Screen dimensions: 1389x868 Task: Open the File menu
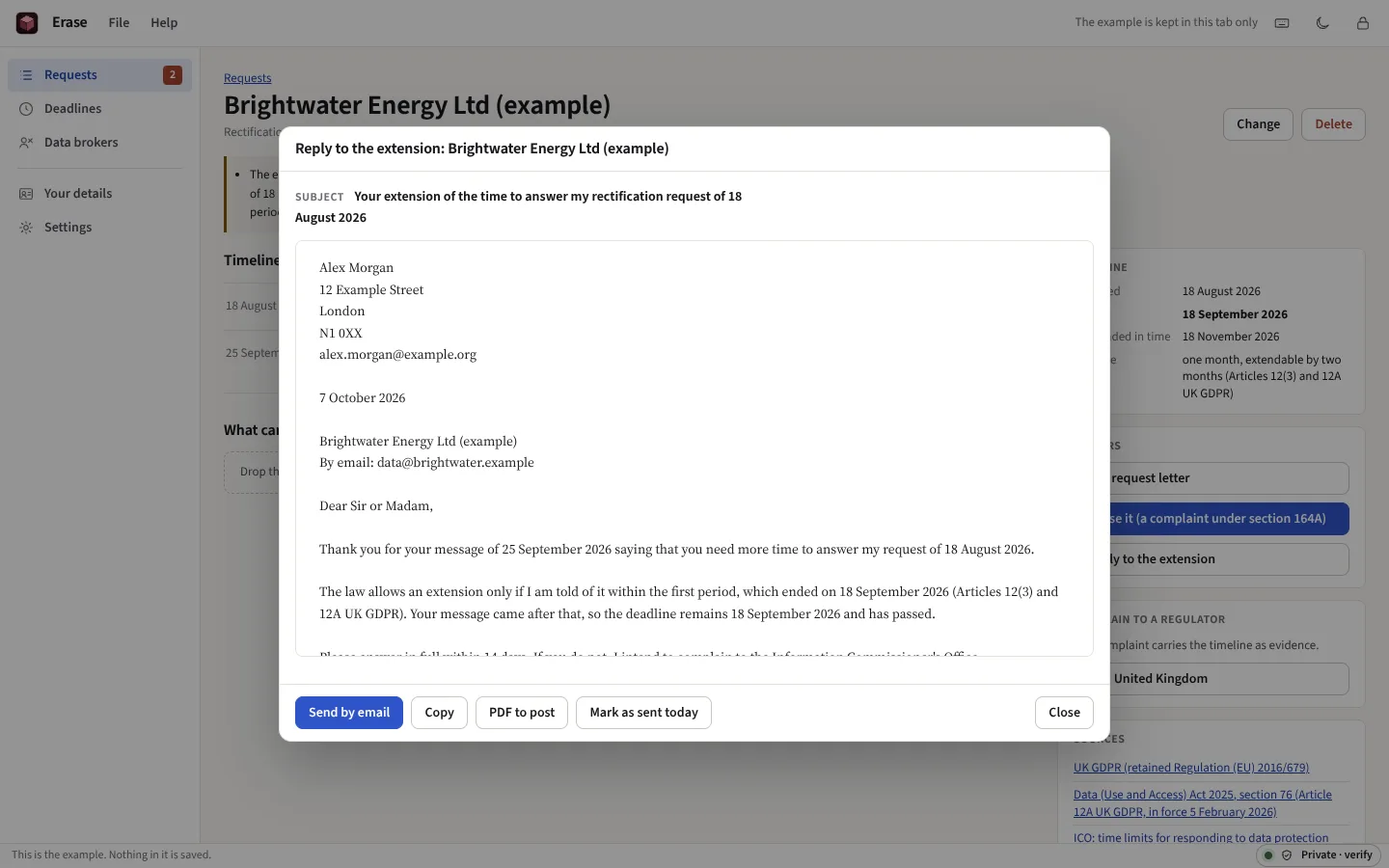[119, 22]
